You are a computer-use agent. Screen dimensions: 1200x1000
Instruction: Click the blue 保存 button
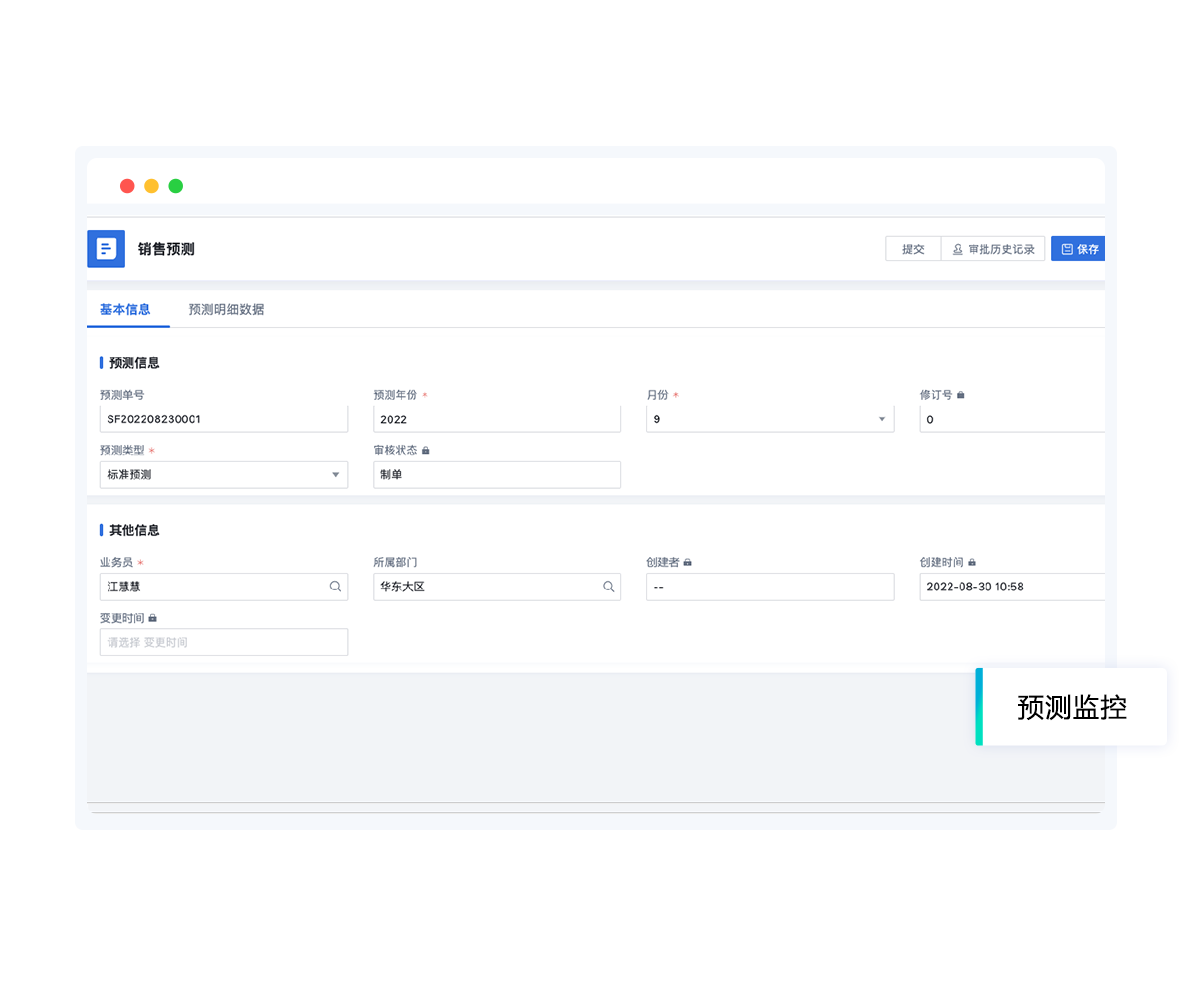1079,249
